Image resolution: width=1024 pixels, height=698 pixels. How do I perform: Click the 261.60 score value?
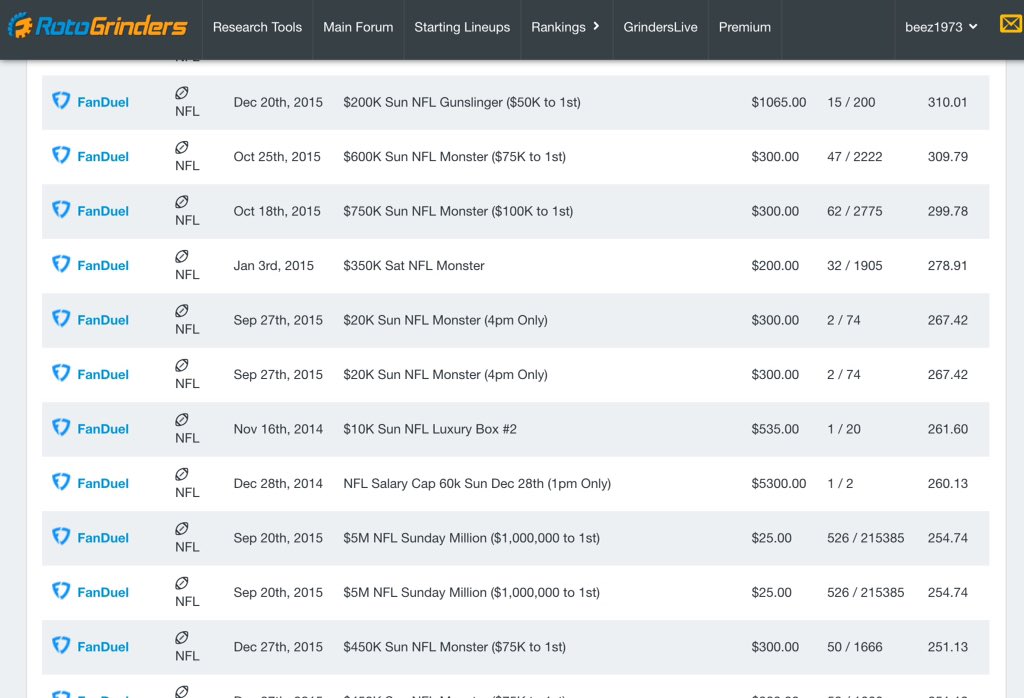click(x=948, y=429)
